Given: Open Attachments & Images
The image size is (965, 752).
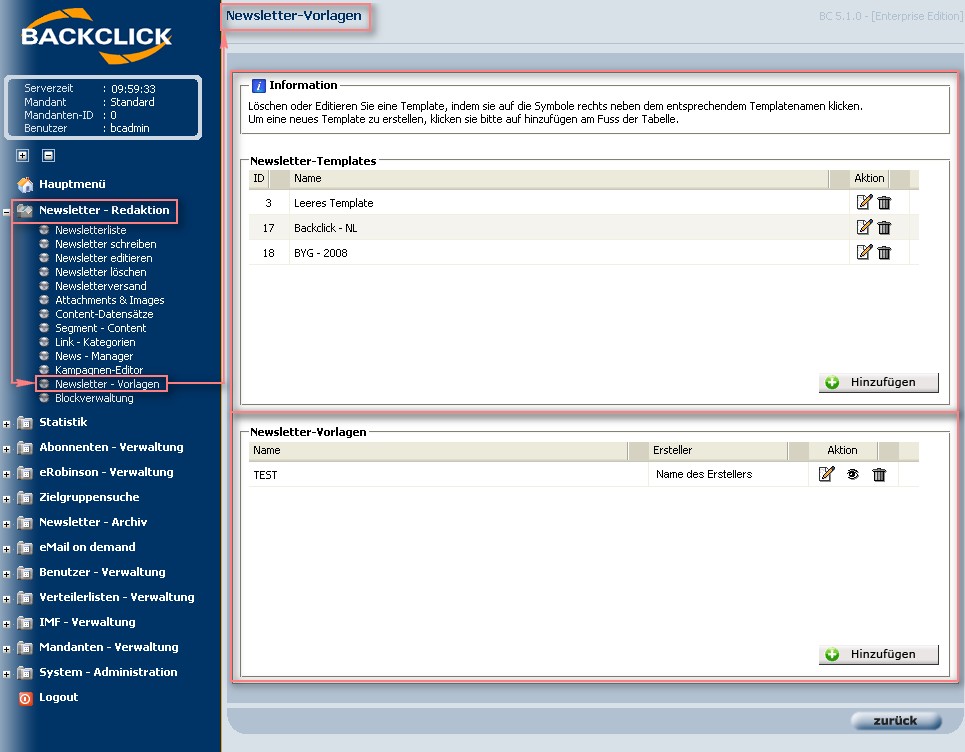Looking at the screenshot, I should tap(110, 300).
